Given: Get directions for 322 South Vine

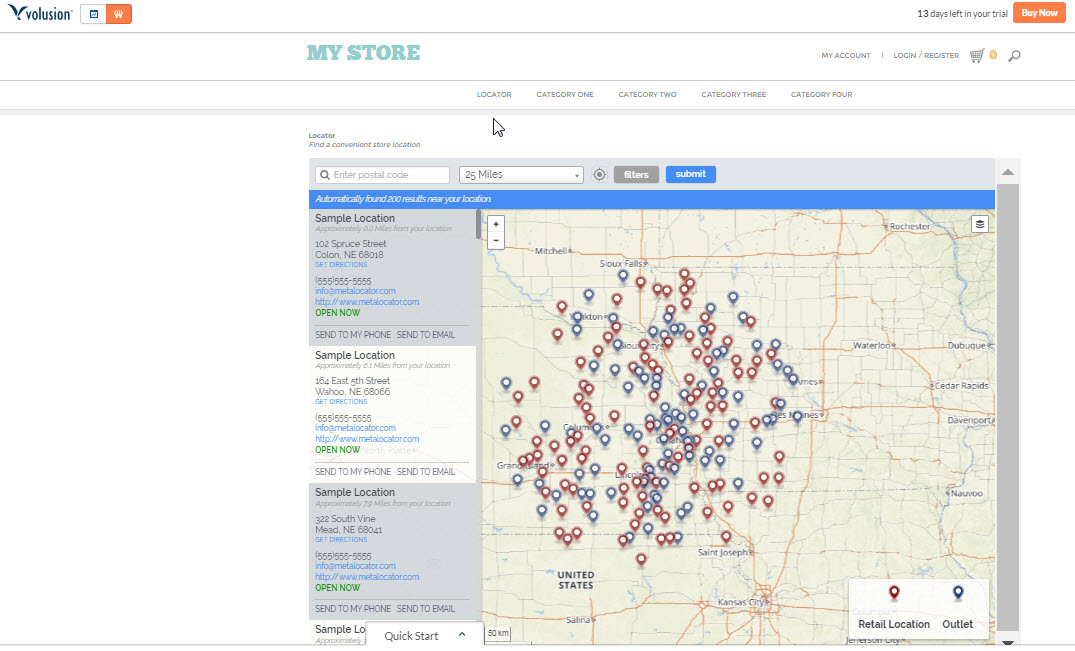Looking at the screenshot, I should click(x=341, y=540).
